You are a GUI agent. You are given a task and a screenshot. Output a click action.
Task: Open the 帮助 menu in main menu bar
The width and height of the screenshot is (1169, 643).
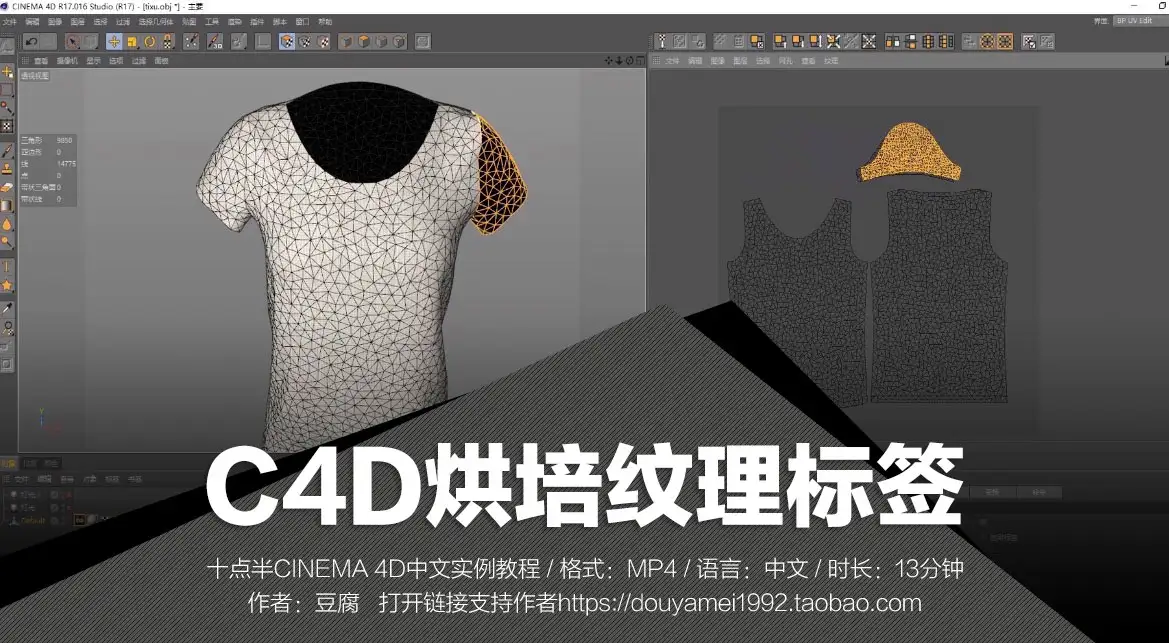pyautogui.click(x=325, y=22)
